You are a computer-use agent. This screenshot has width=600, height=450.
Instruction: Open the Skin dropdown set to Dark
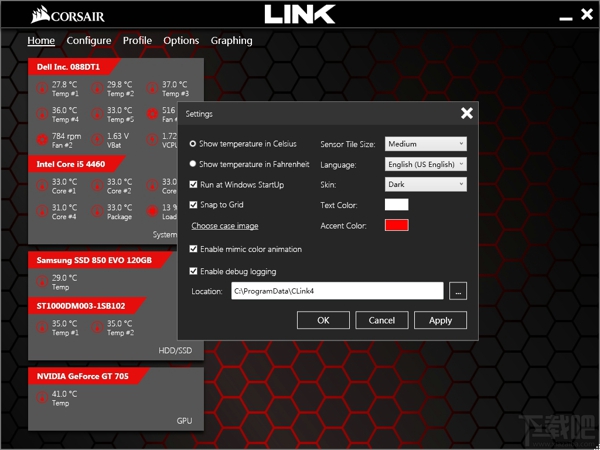426,184
